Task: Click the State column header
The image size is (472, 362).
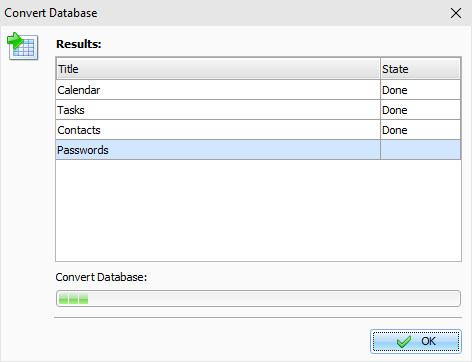Action: click(420, 69)
